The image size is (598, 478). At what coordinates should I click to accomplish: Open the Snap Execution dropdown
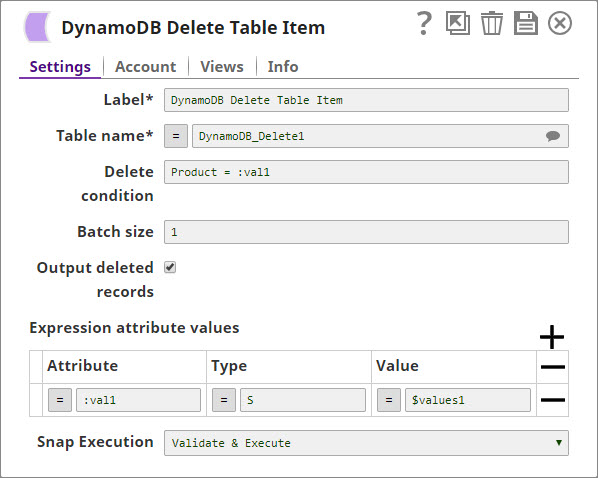click(366, 443)
